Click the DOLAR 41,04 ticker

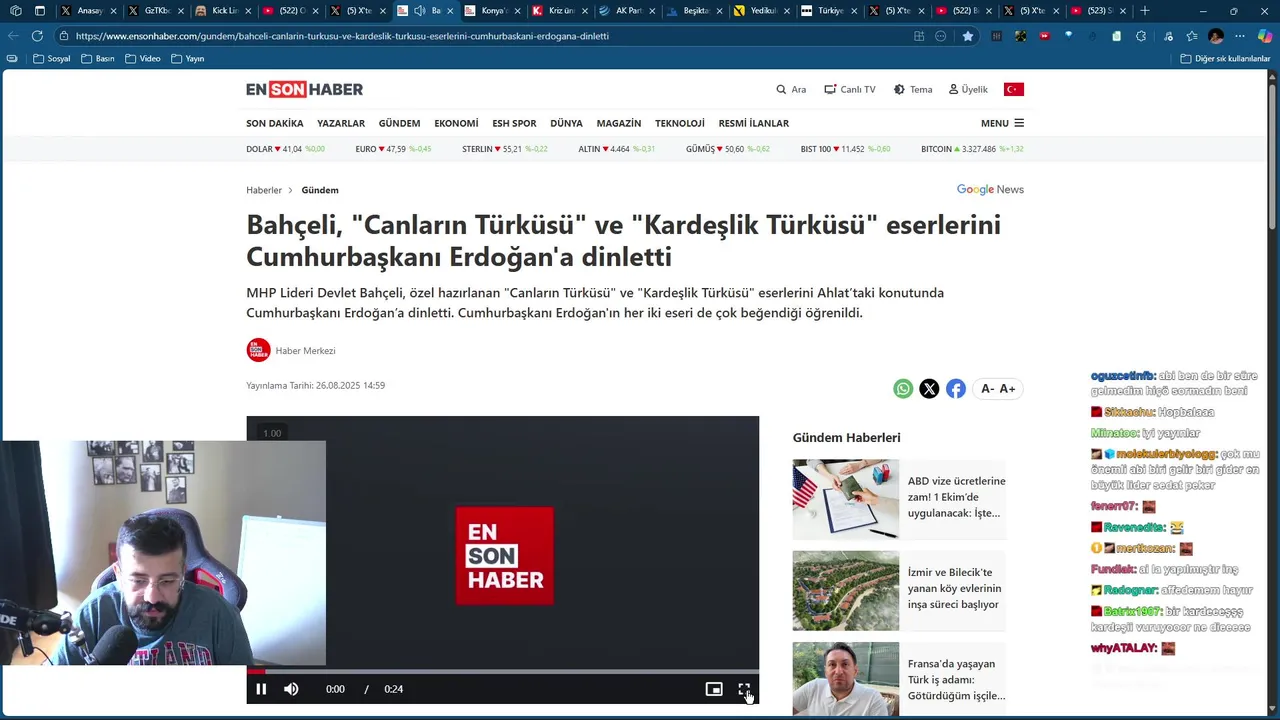tap(286, 149)
